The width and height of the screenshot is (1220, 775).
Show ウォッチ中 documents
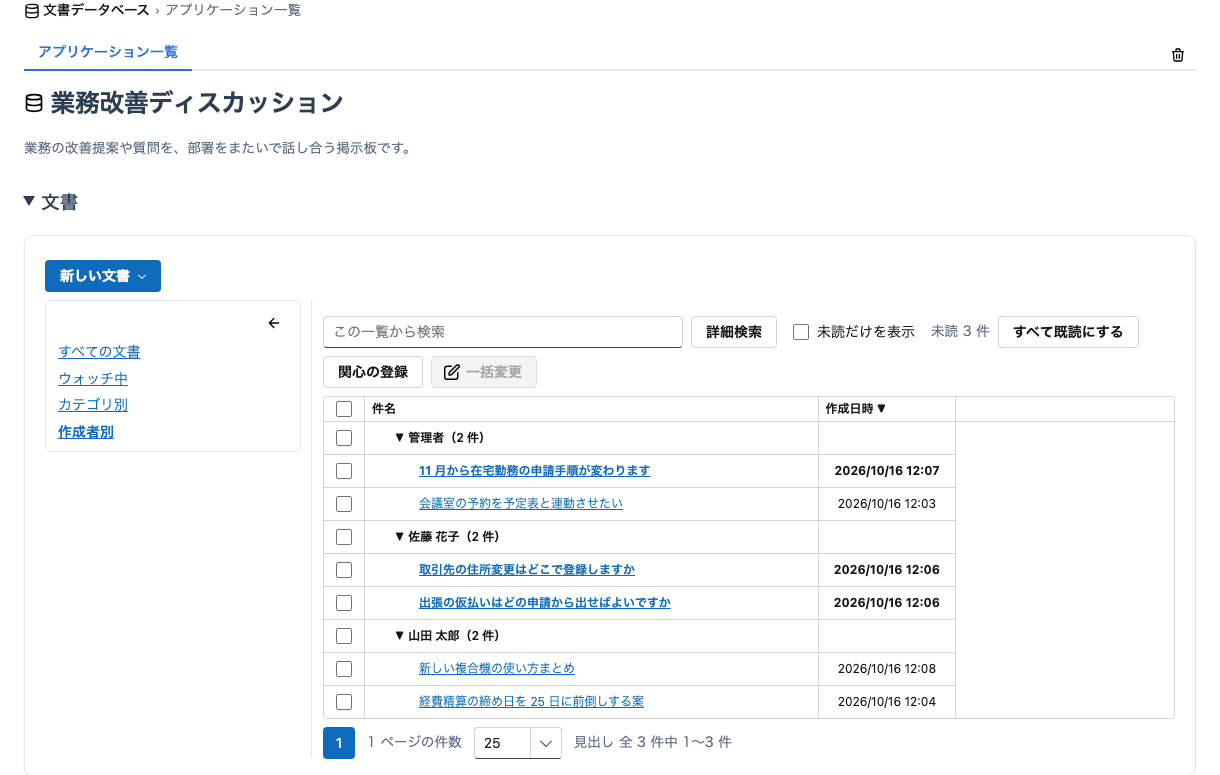coord(93,379)
